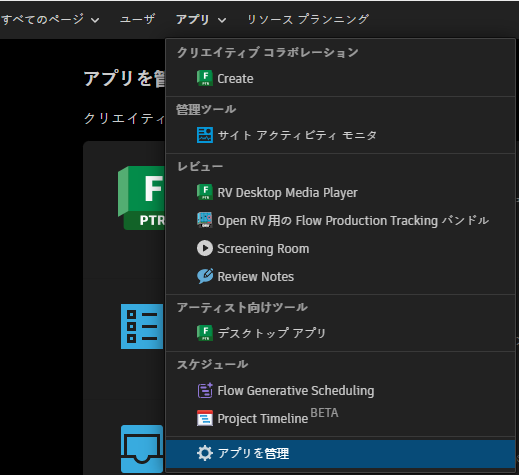Screen dimensions: 519x475
Task: Click the Open RV bundle icon
Action: click(x=205, y=220)
